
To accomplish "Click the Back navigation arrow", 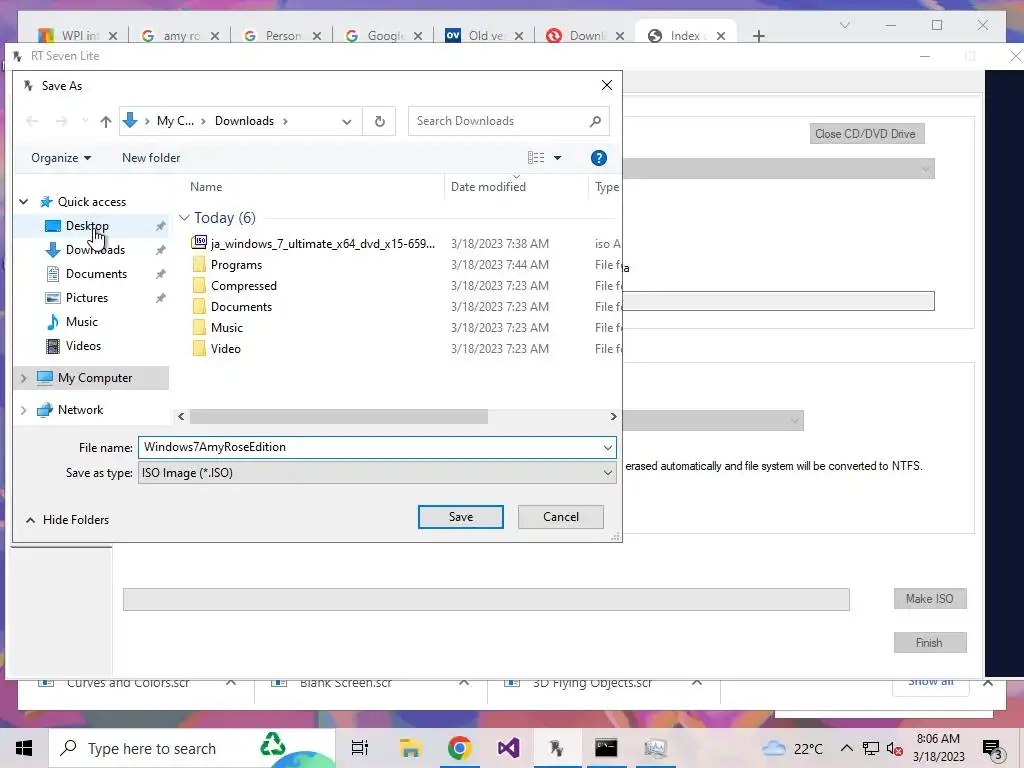I will click(33, 121).
